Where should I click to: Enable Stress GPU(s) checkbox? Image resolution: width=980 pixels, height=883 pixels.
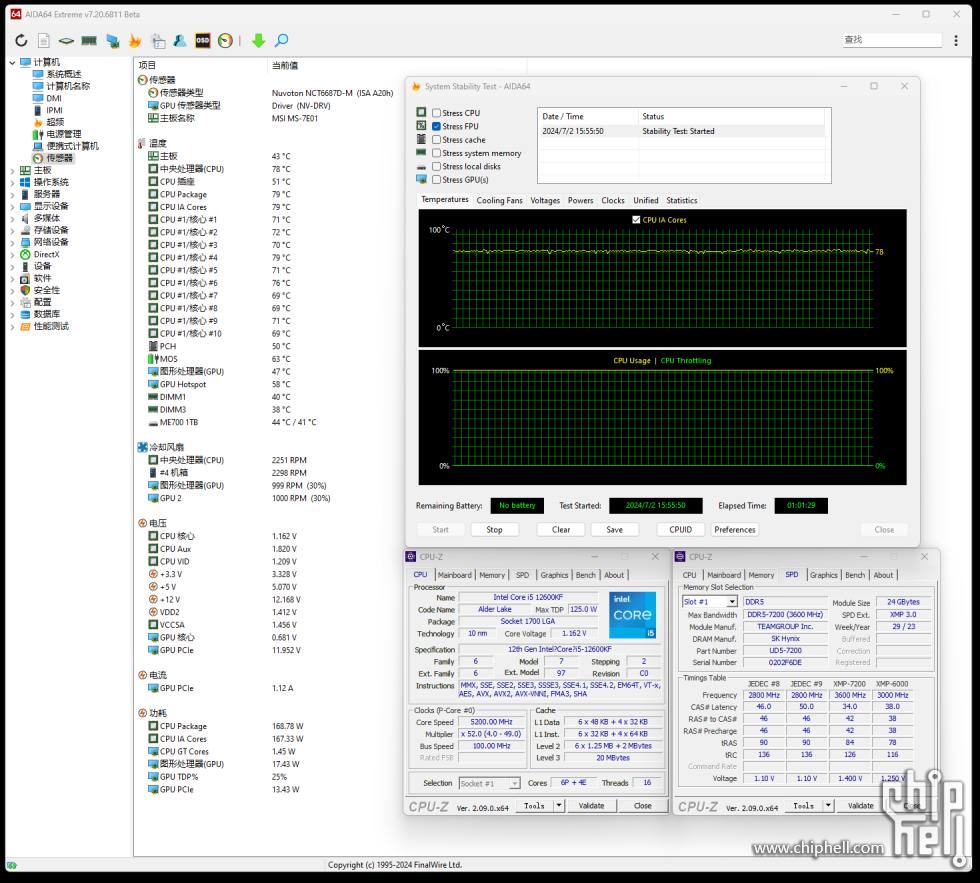click(x=436, y=179)
